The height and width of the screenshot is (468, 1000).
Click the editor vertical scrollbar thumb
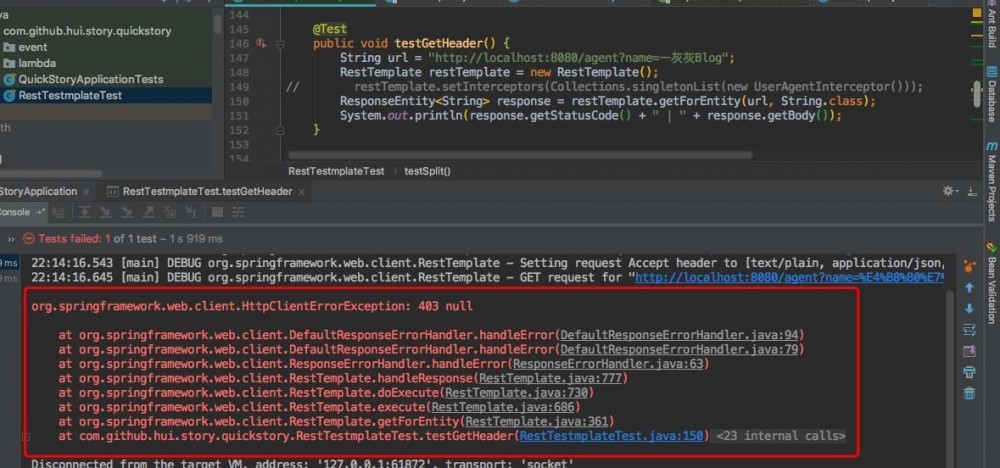(x=977, y=94)
